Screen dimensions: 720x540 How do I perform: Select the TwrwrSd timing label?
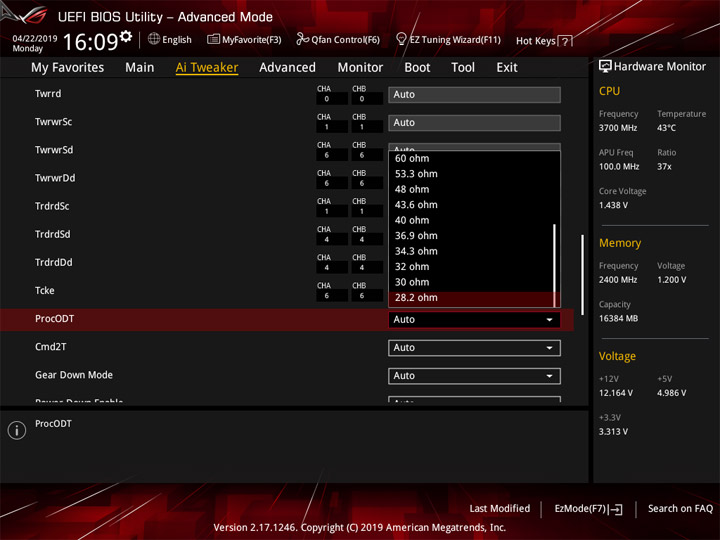point(54,150)
